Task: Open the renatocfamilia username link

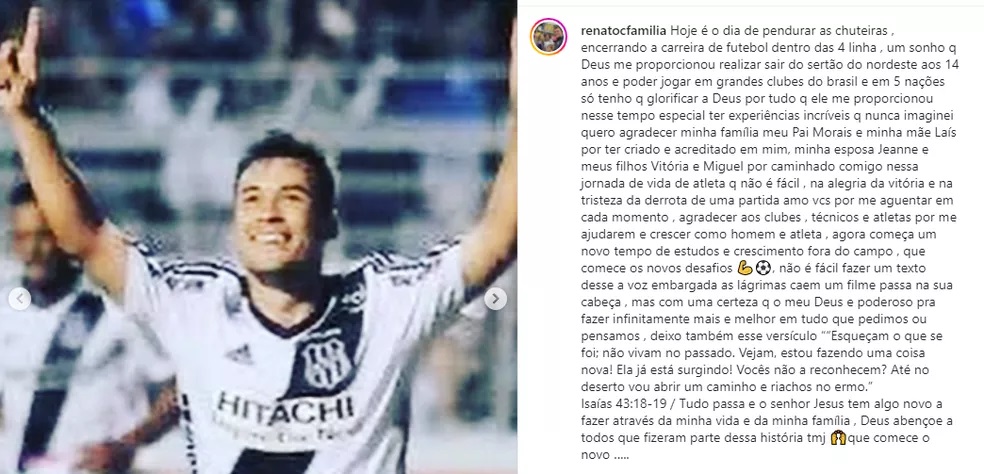Action: click(x=623, y=30)
